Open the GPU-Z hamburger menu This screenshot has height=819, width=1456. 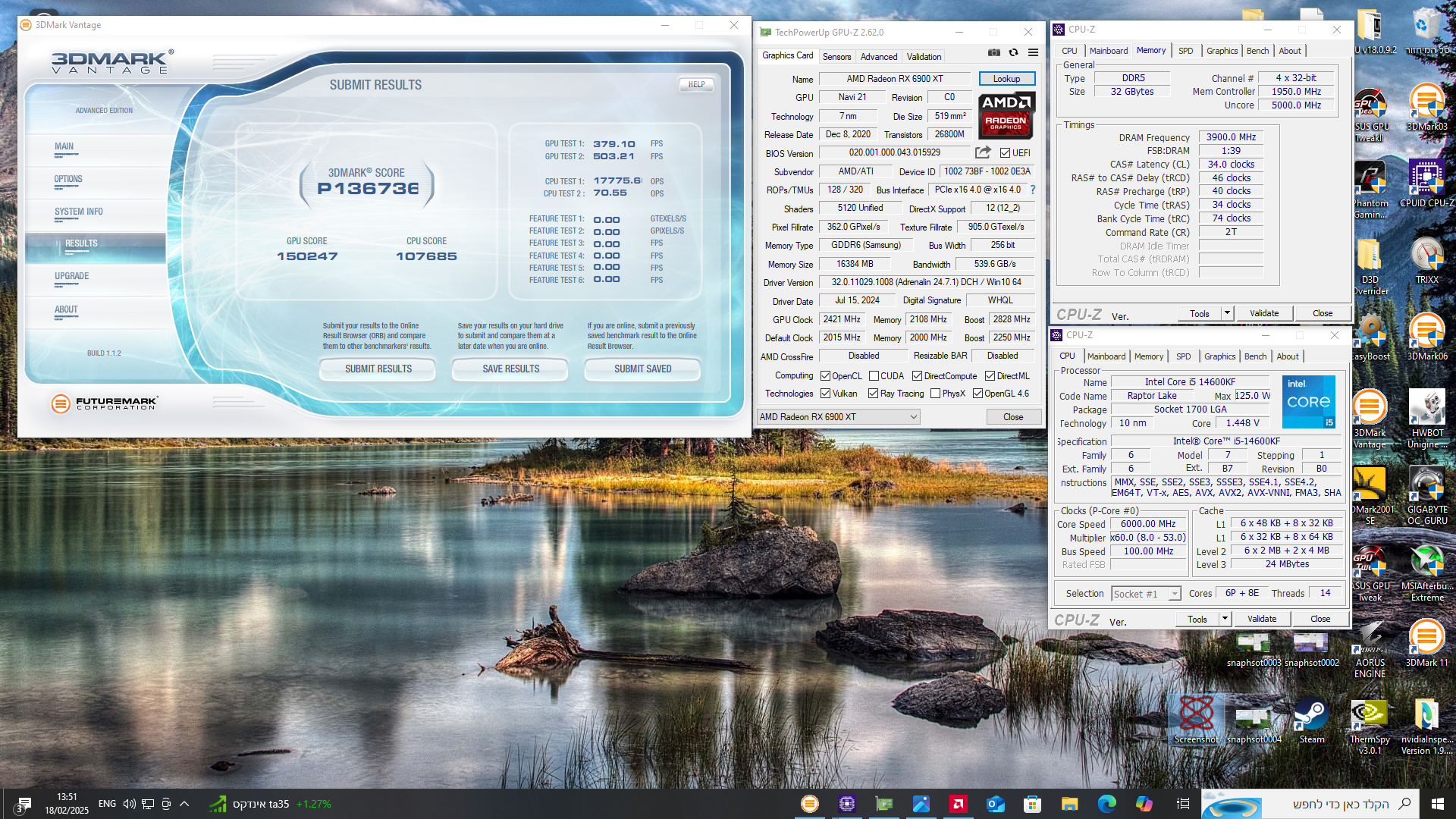(x=1033, y=53)
